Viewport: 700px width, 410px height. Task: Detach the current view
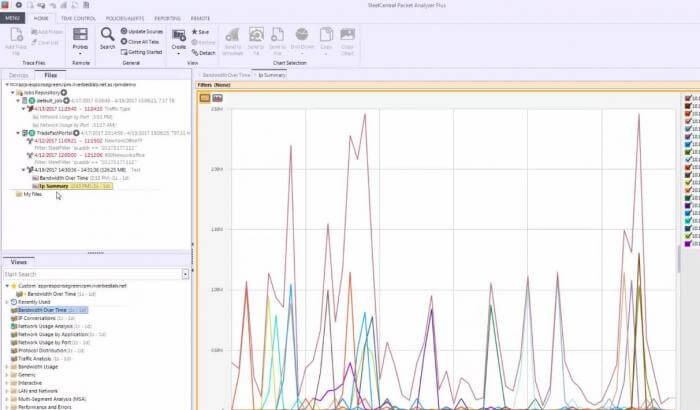tap(204, 53)
